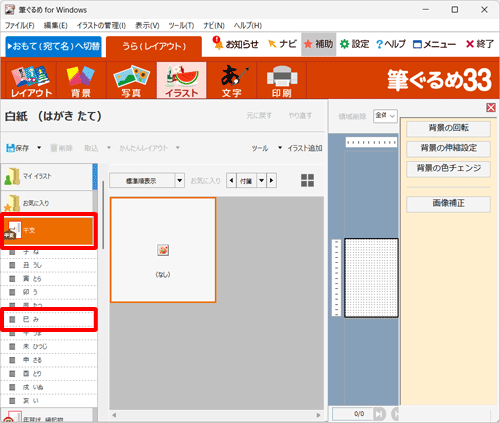The image size is (500, 423).
Task: Select the 卯 う tree item
Action: point(49,292)
